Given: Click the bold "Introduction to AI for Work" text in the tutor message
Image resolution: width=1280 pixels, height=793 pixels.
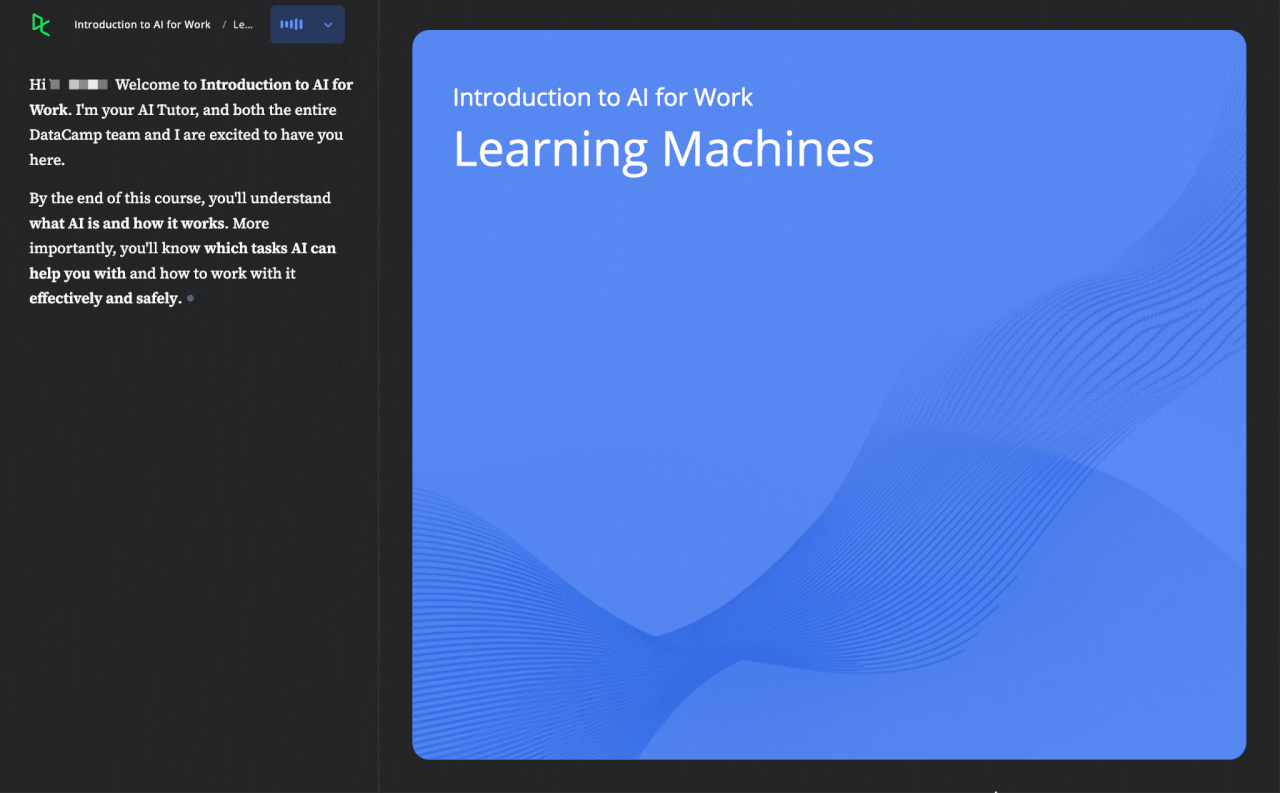Looking at the screenshot, I should [x=280, y=84].
